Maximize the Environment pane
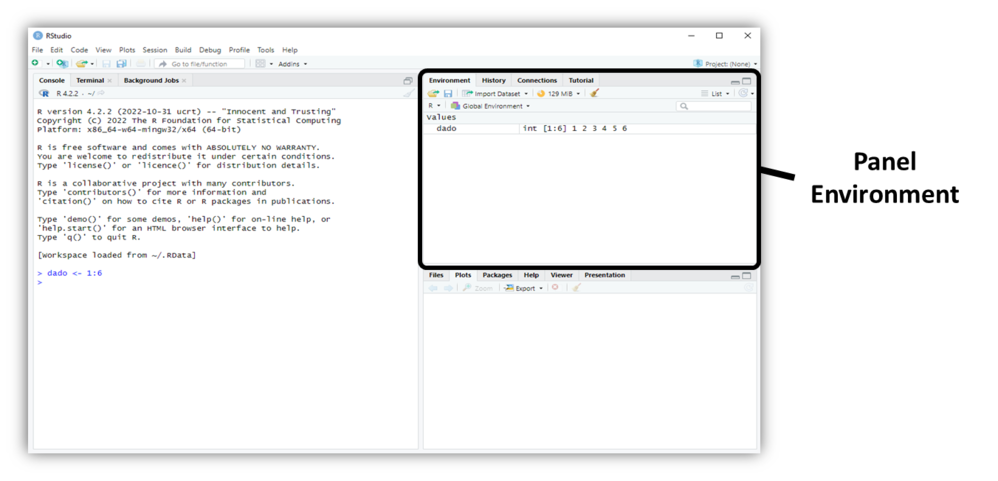The width and height of the screenshot is (998, 481). (746, 81)
